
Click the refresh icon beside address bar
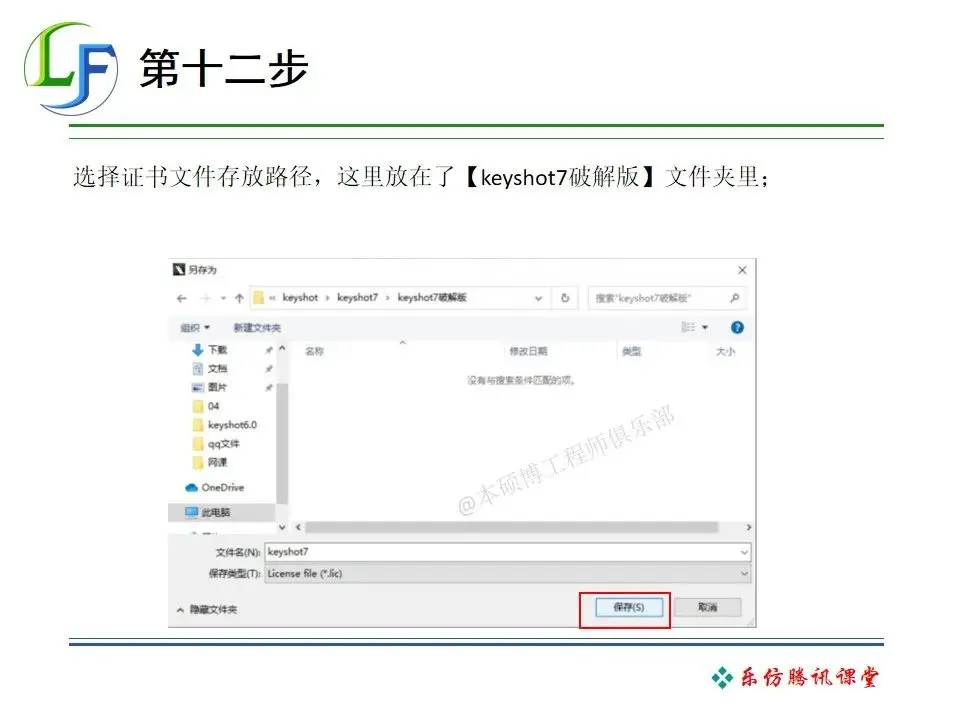tap(565, 298)
